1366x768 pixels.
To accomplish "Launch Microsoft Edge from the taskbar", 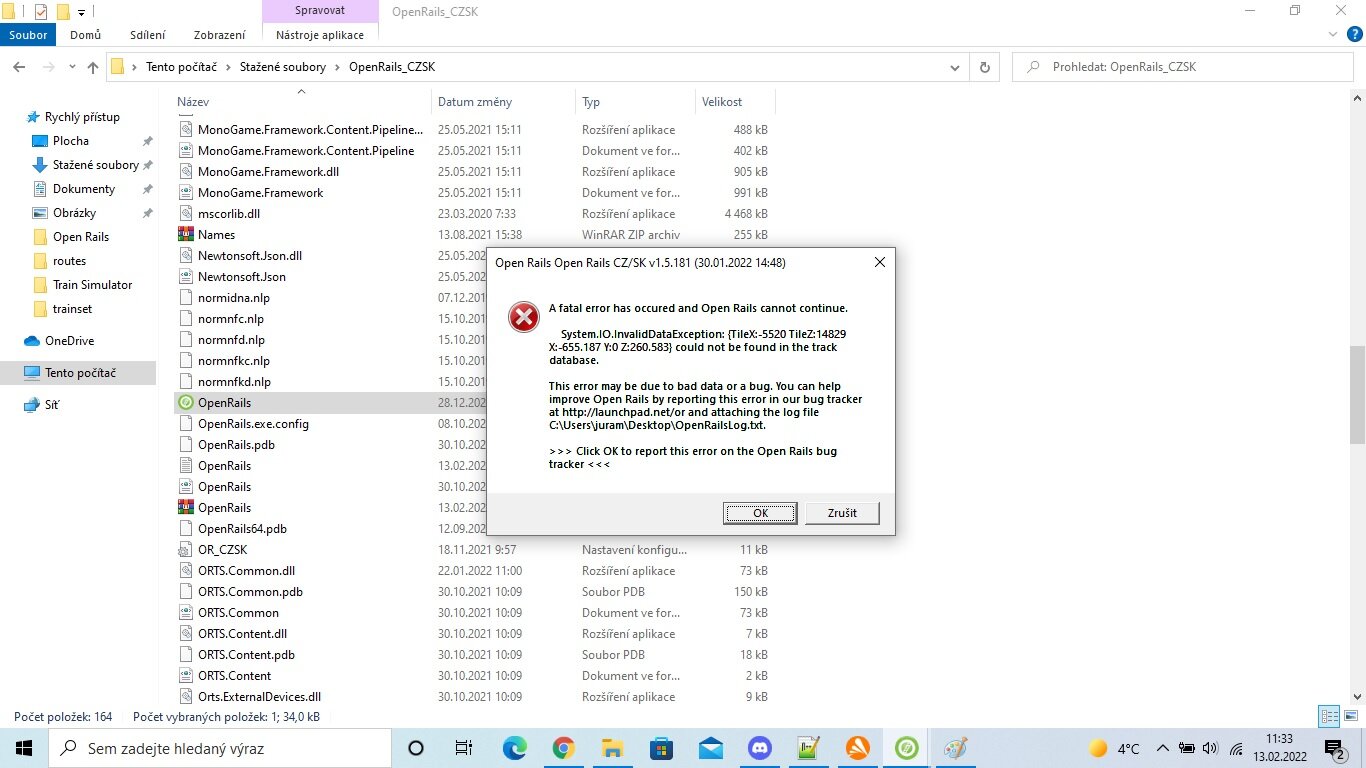I will 514,748.
